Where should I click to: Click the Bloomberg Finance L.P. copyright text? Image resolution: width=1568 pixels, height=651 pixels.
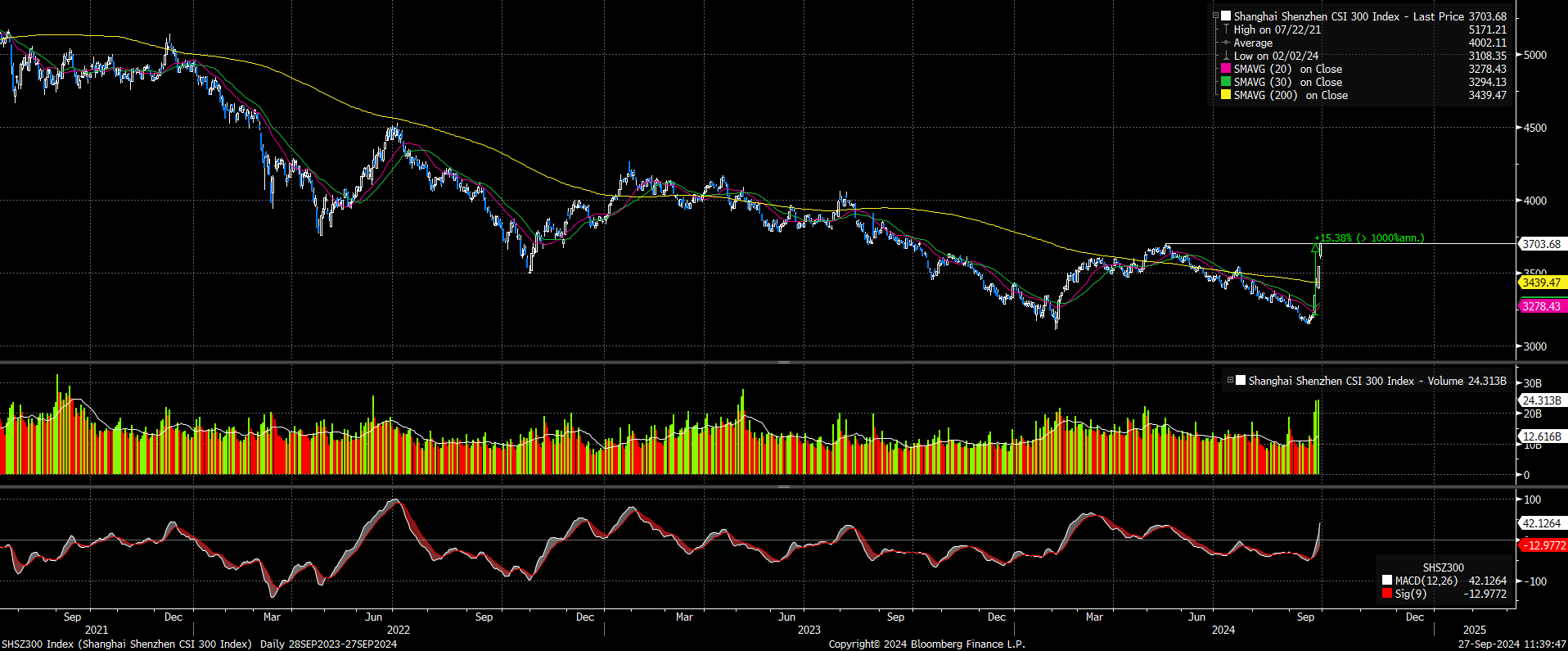[926, 644]
